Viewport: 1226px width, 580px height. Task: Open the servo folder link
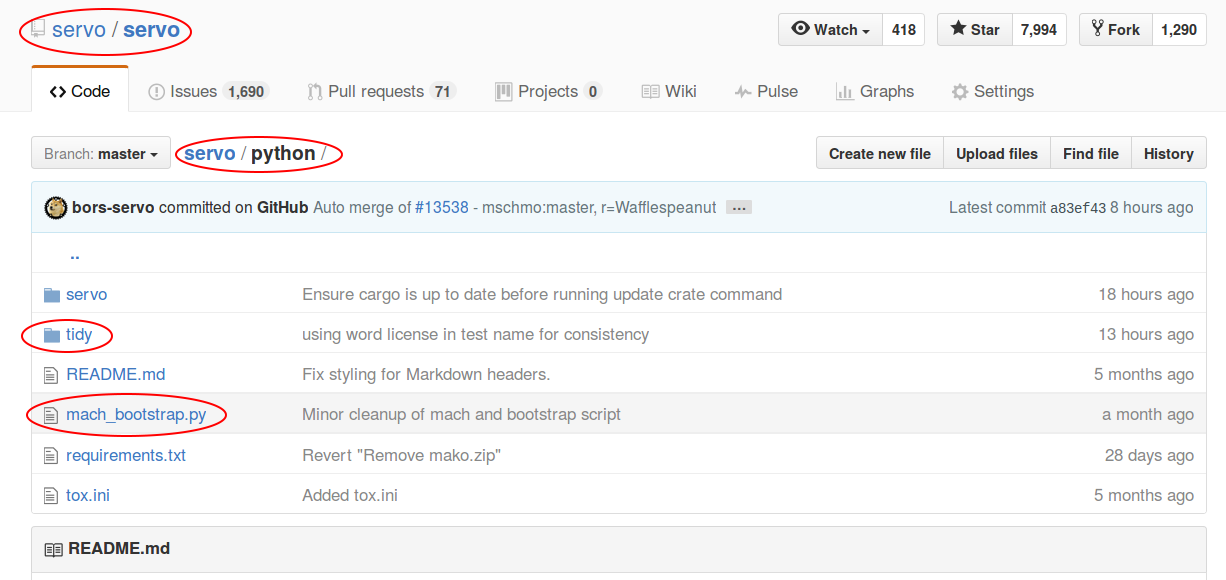(x=87, y=295)
